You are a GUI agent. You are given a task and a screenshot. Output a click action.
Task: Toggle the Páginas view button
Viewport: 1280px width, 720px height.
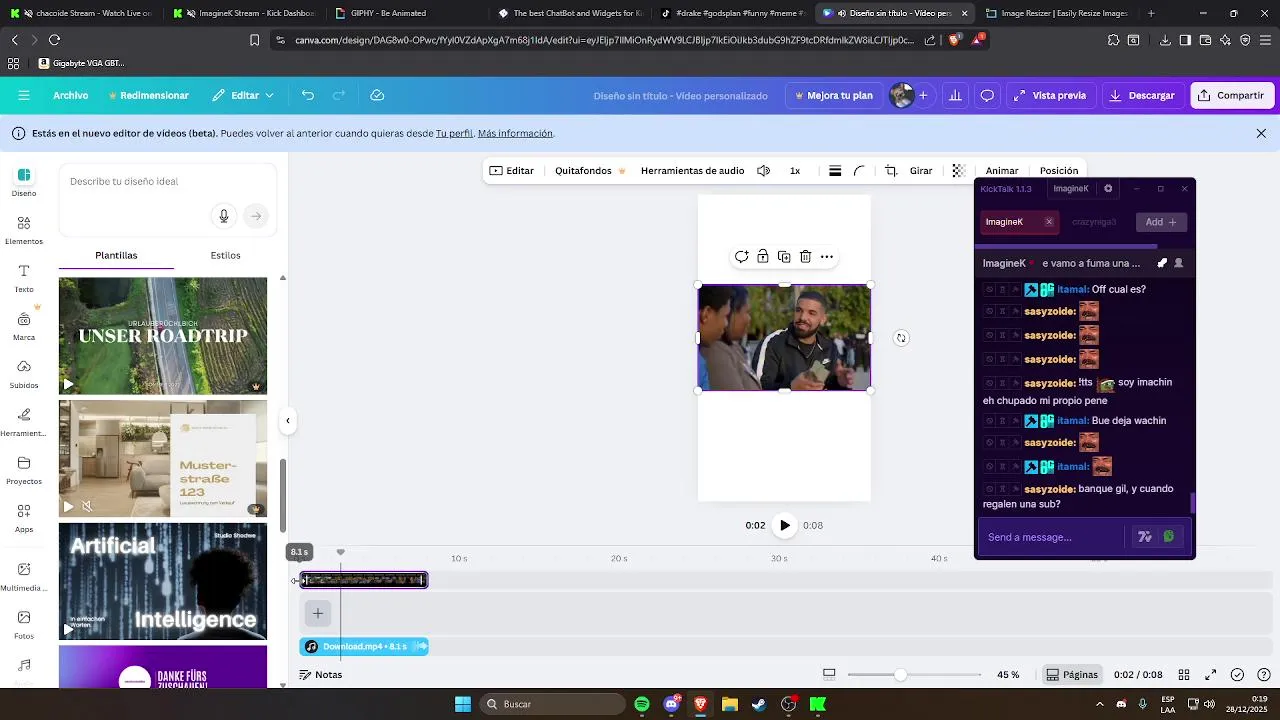pos(1071,675)
